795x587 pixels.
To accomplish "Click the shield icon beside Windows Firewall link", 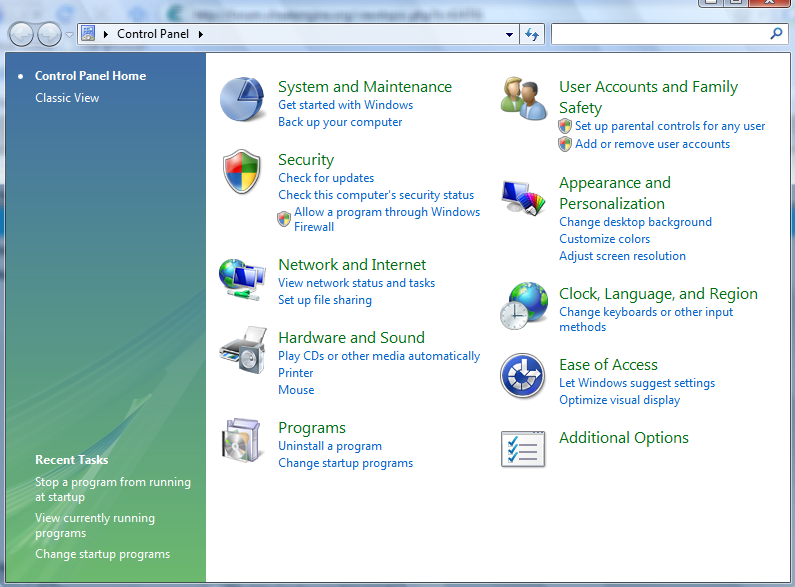I will (x=284, y=219).
